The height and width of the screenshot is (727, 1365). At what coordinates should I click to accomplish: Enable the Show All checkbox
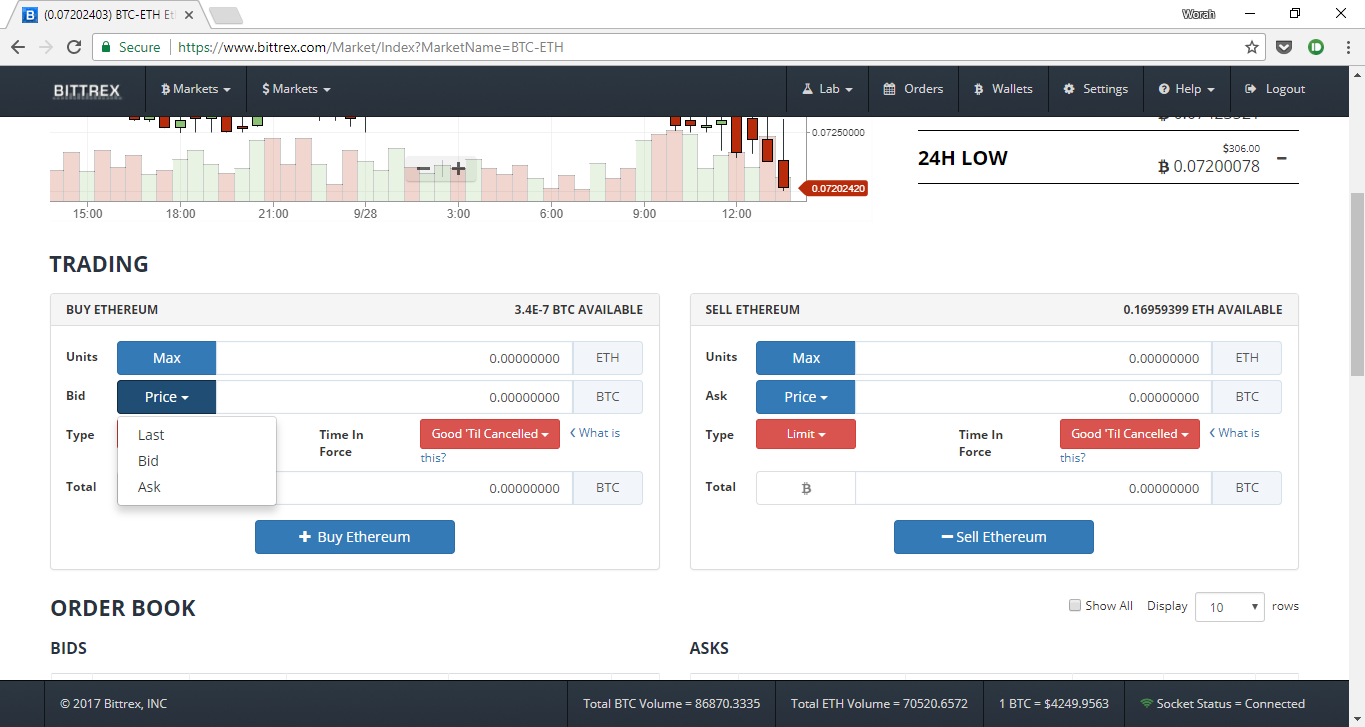1075,605
